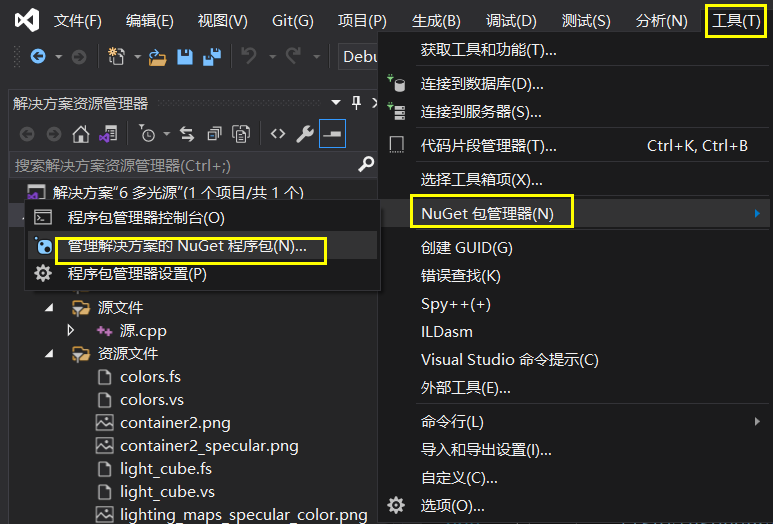Expand the 源.cpp file node
This screenshot has height=524, width=773.
point(70,330)
